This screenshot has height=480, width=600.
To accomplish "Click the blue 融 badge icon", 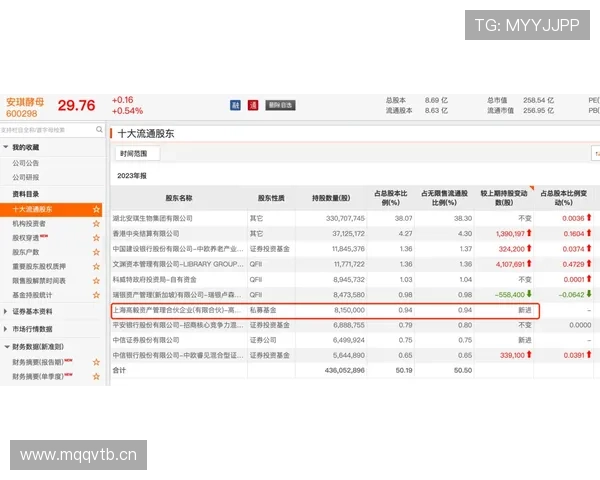I will tap(235, 105).
